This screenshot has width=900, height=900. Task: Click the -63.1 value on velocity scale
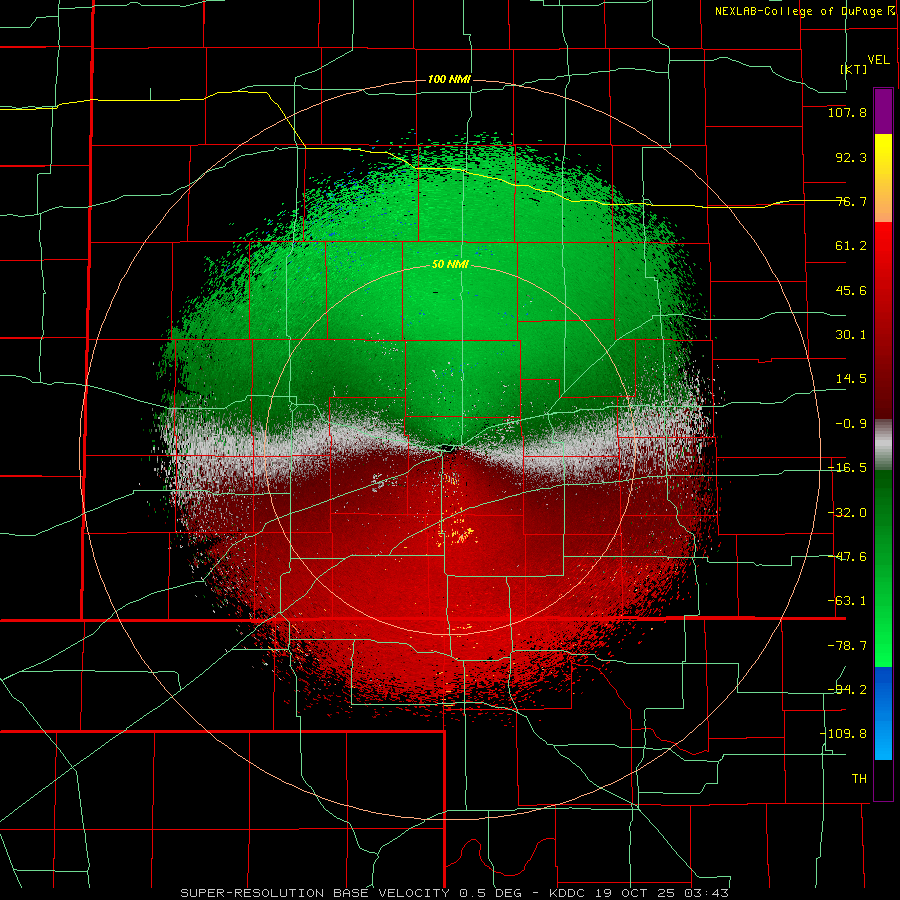tap(847, 601)
